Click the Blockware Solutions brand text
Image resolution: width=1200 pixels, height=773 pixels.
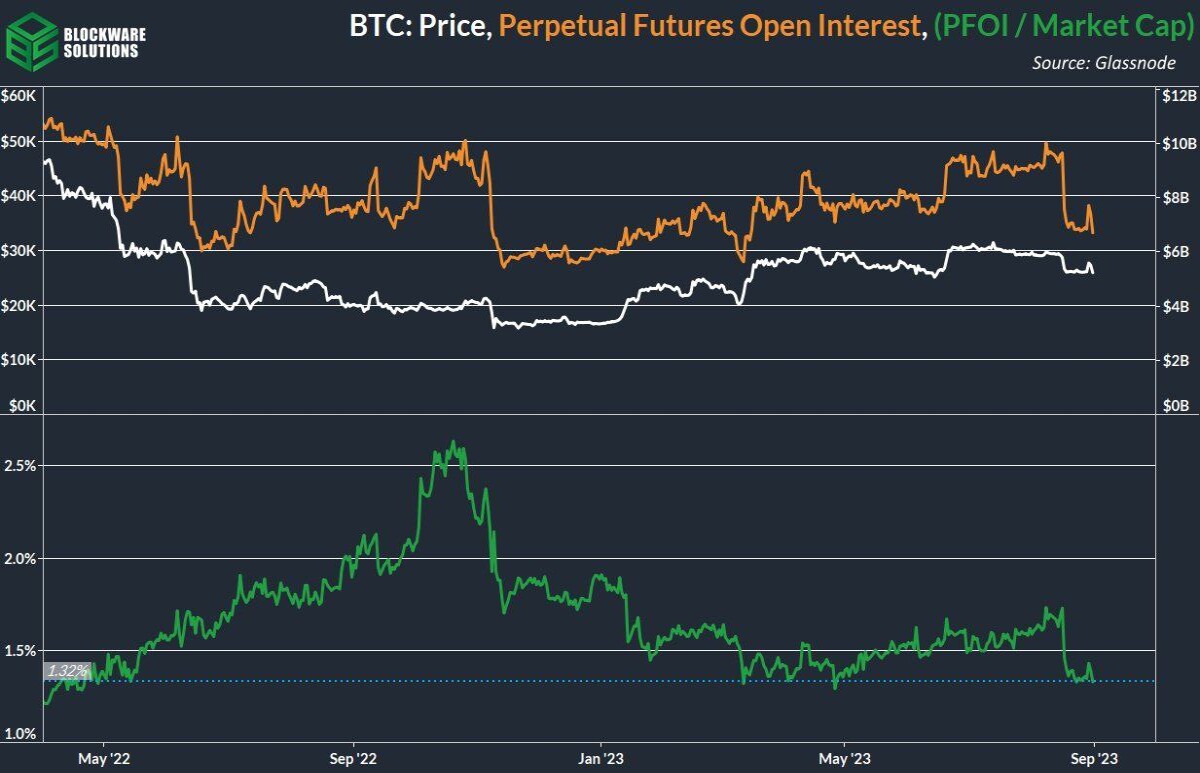(102, 42)
